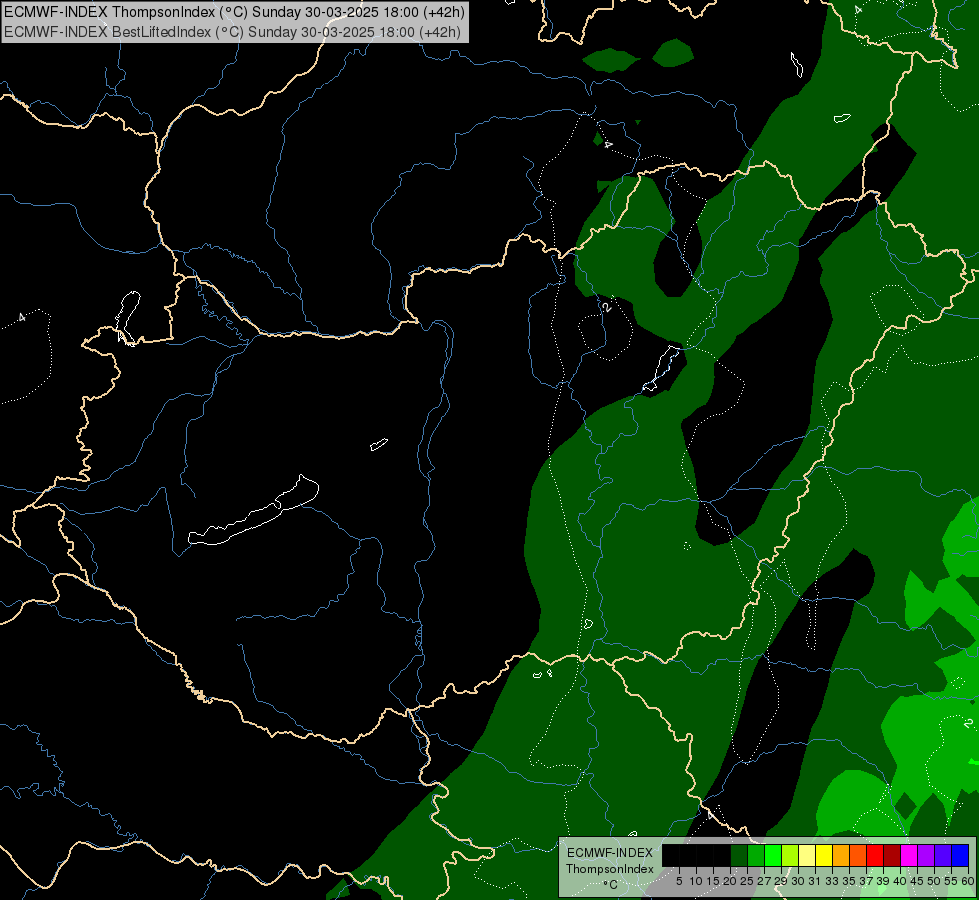Image resolution: width=979 pixels, height=900 pixels.
Task: Click the purple 45–50 legend swatch
Action: click(x=926, y=856)
